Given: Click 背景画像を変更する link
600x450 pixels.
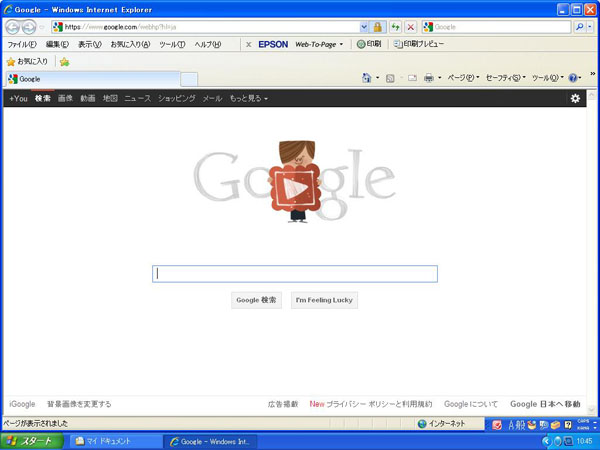Looking at the screenshot, I should 79,404.
